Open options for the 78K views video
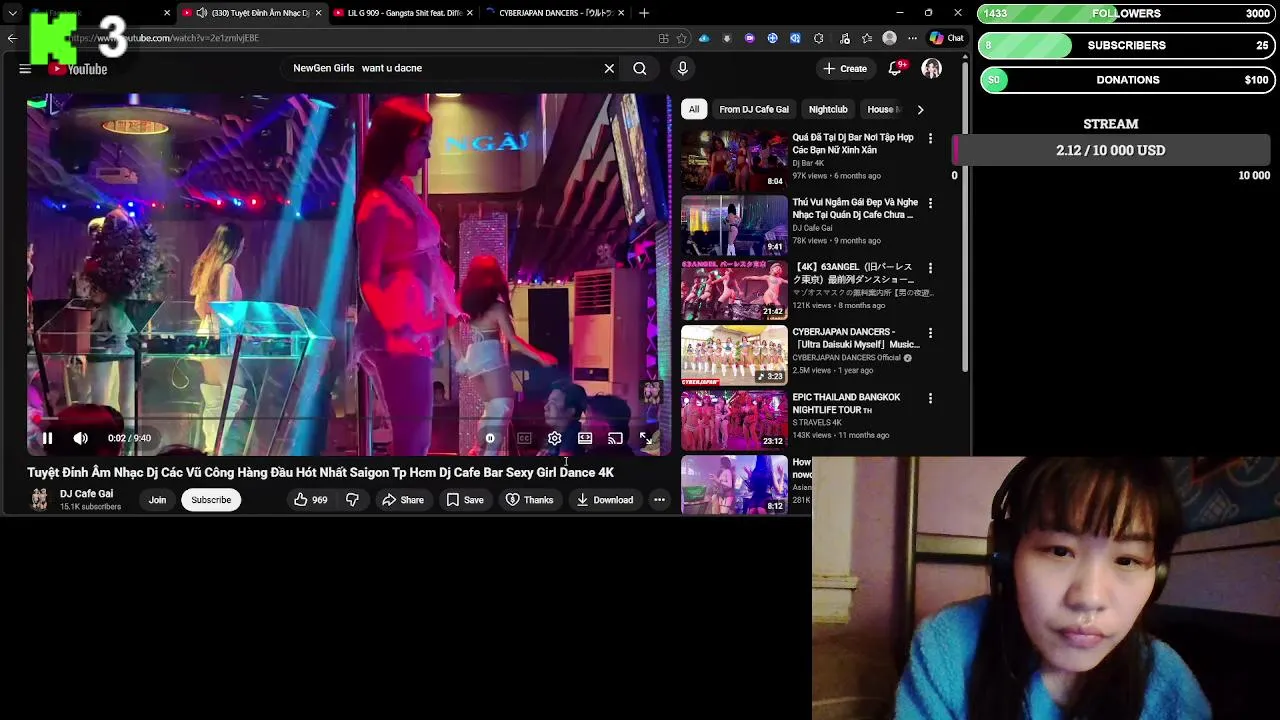Viewport: 1280px width, 720px height. [930, 203]
